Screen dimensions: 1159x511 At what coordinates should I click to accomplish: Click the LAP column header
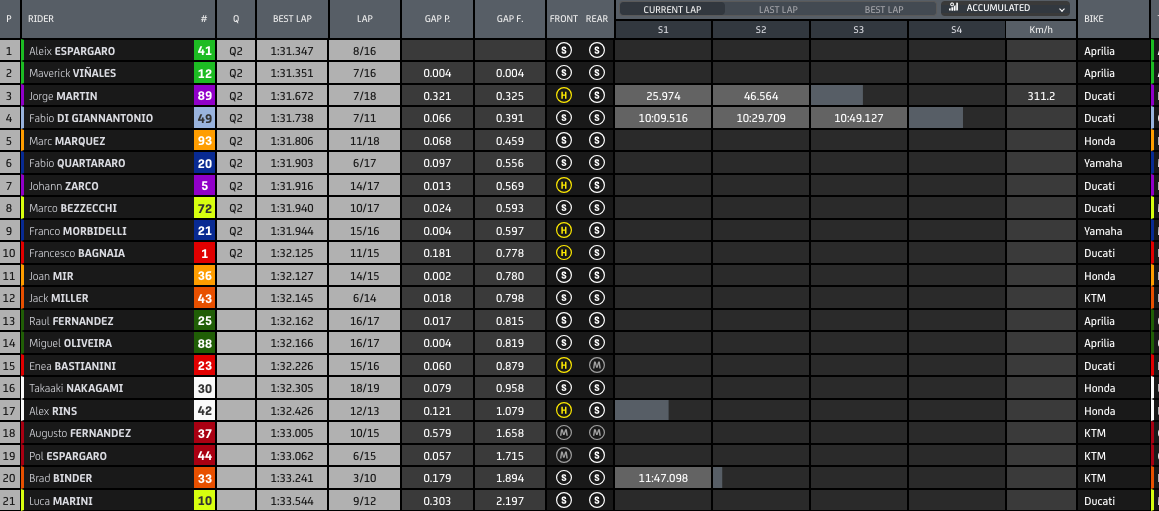click(x=364, y=19)
